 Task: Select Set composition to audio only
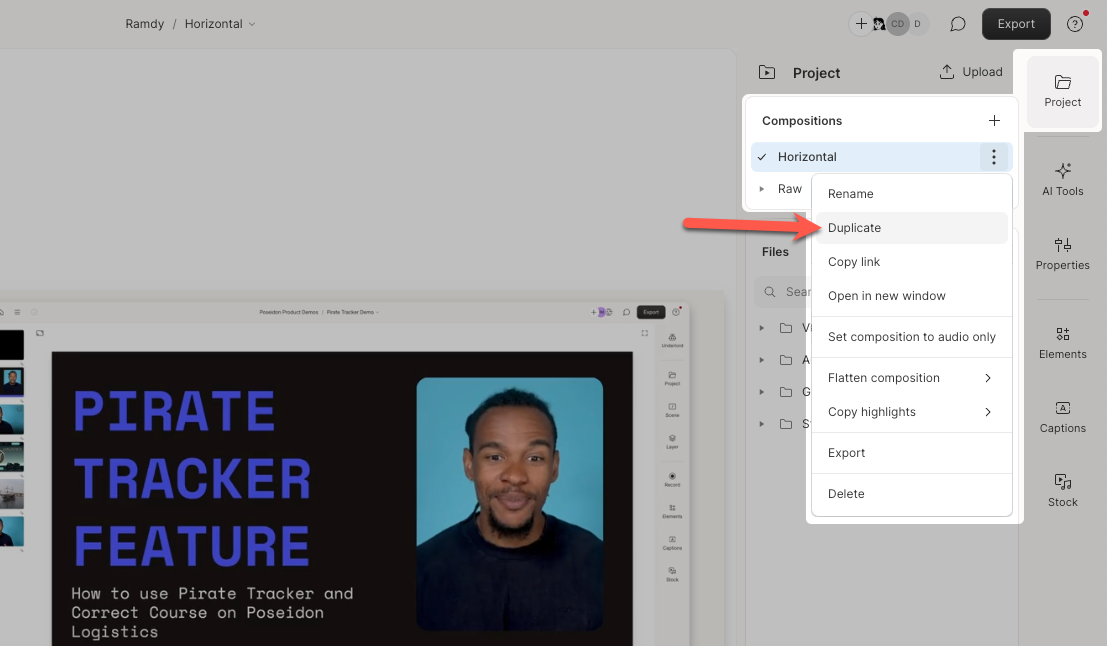[911, 337]
